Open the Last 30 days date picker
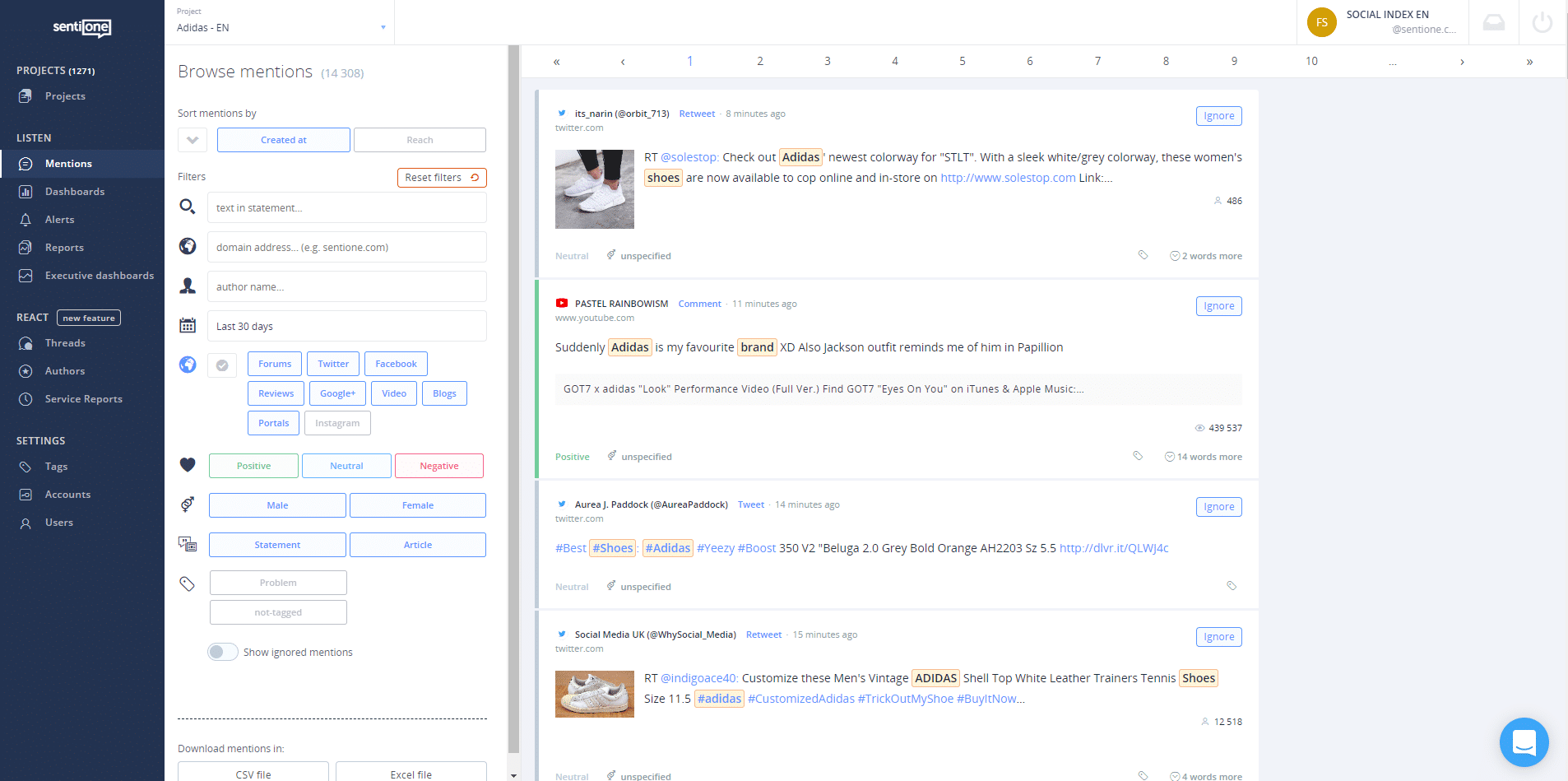1568x781 pixels. [x=347, y=326]
